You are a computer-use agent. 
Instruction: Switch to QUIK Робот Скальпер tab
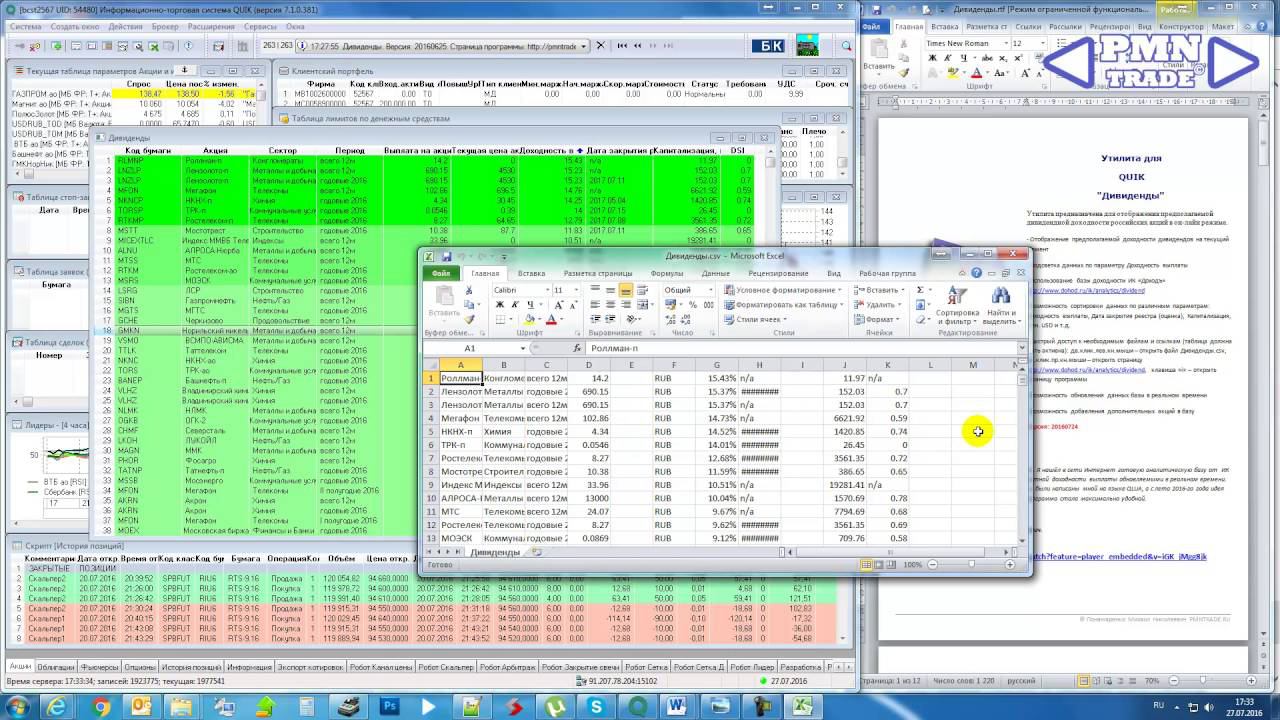click(x=444, y=666)
